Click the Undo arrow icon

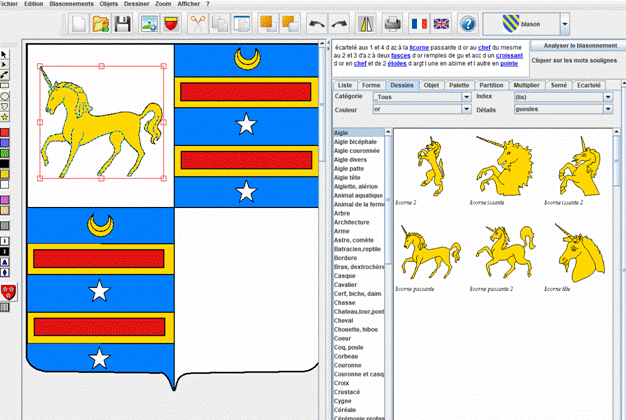(x=318, y=22)
